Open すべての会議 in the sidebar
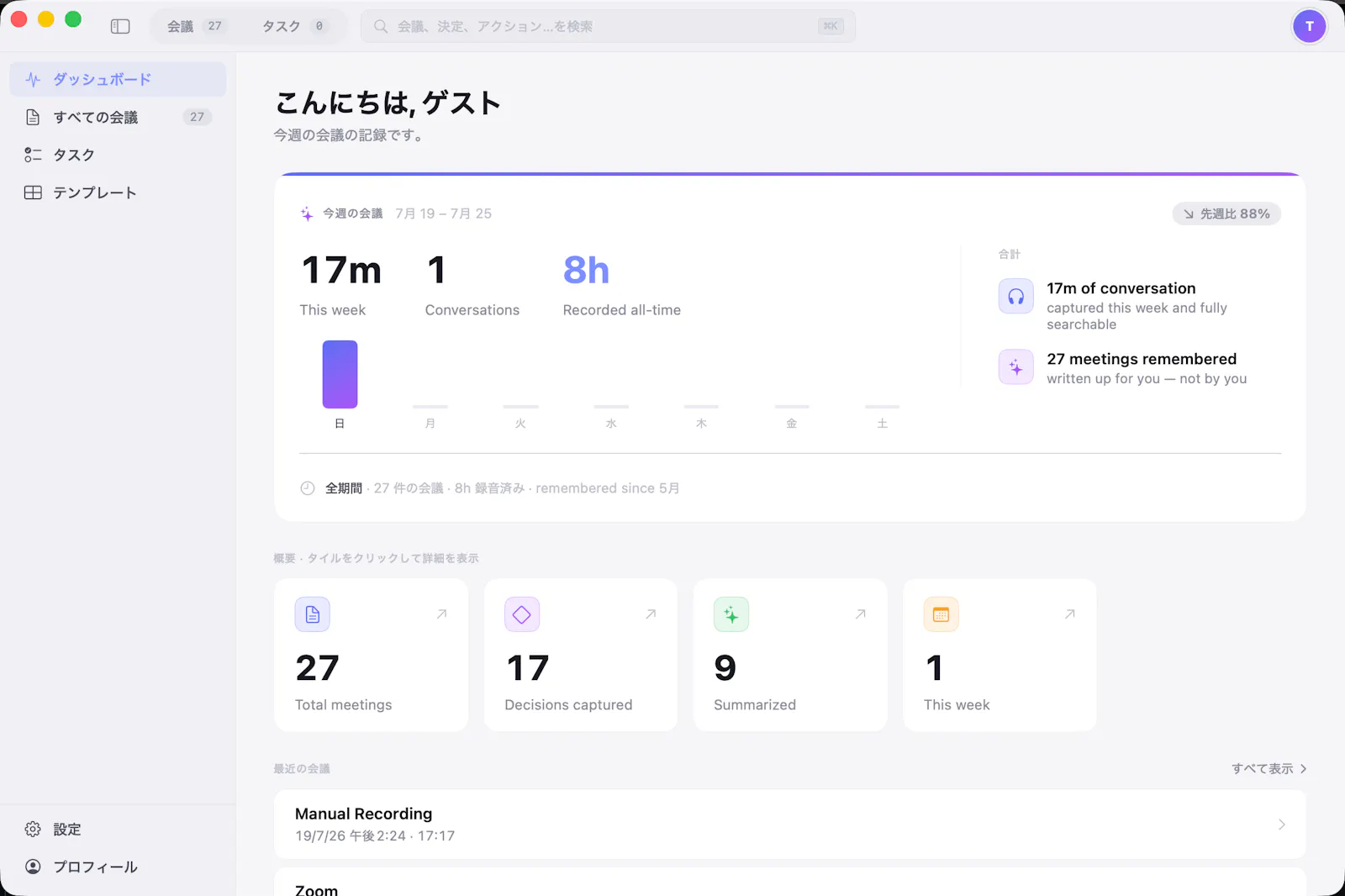This screenshot has height=896, width=1345. [x=118, y=117]
